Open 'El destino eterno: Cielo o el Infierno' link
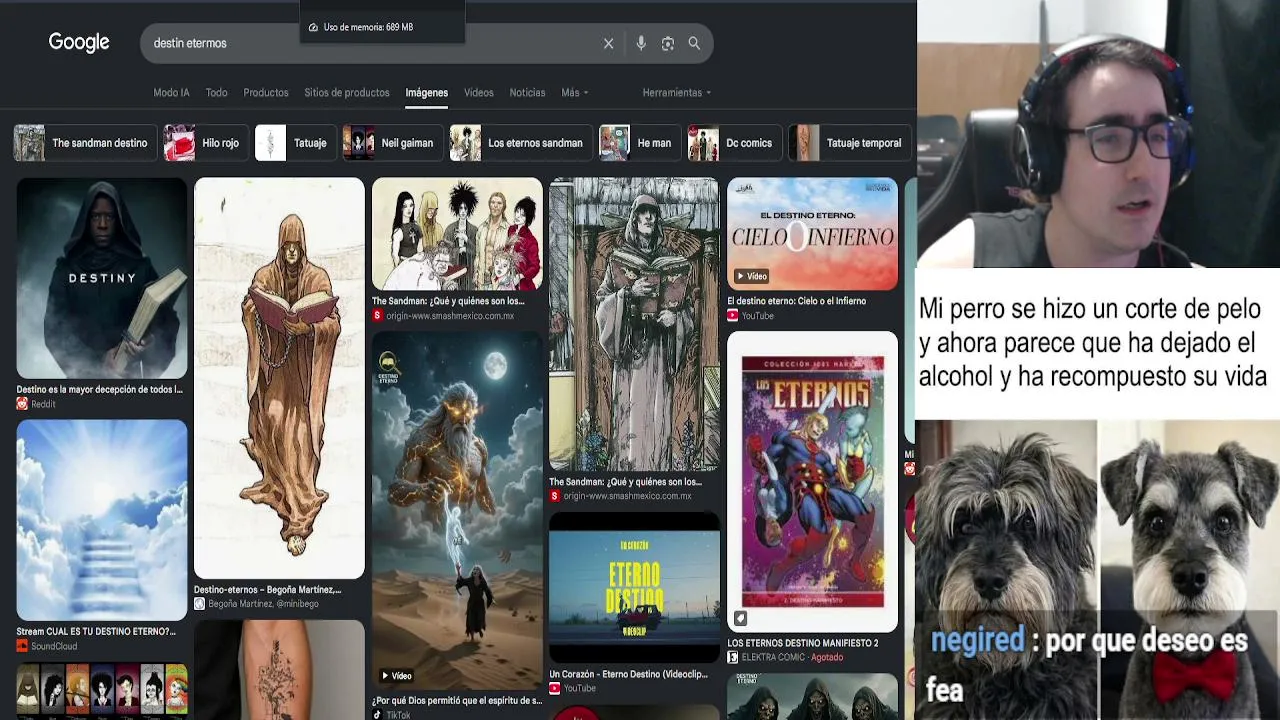Viewport: 1280px width, 720px height. pyautogui.click(x=796, y=301)
